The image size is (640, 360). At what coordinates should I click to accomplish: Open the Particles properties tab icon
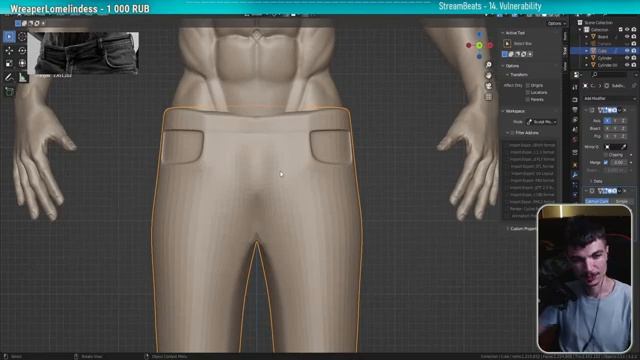click(575, 184)
